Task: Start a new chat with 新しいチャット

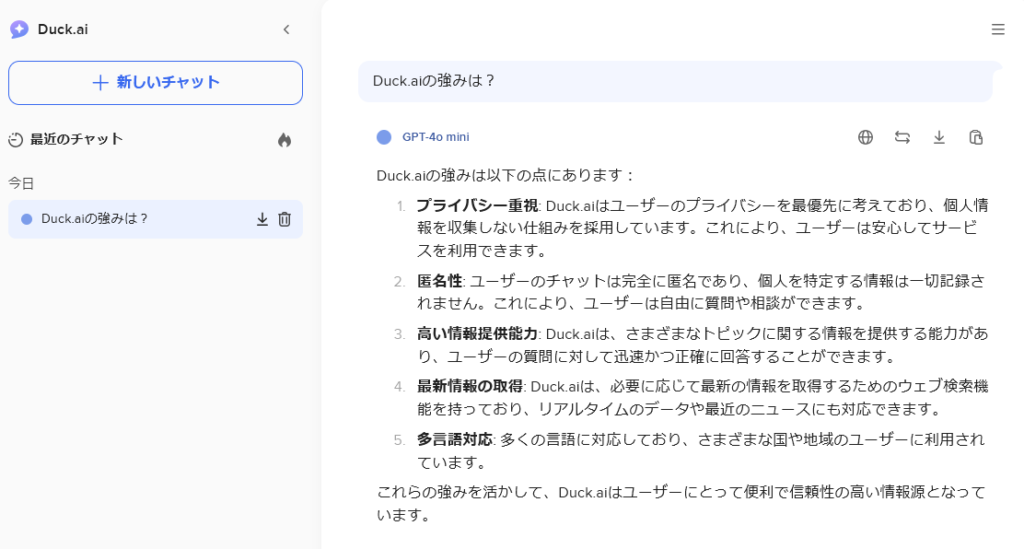Action: coord(155,83)
